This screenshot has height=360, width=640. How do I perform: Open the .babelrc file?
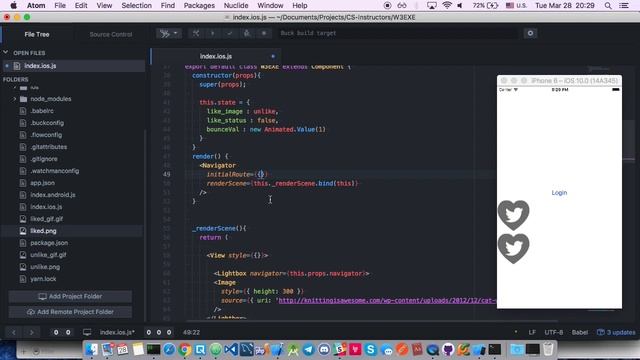tap(42, 111)
